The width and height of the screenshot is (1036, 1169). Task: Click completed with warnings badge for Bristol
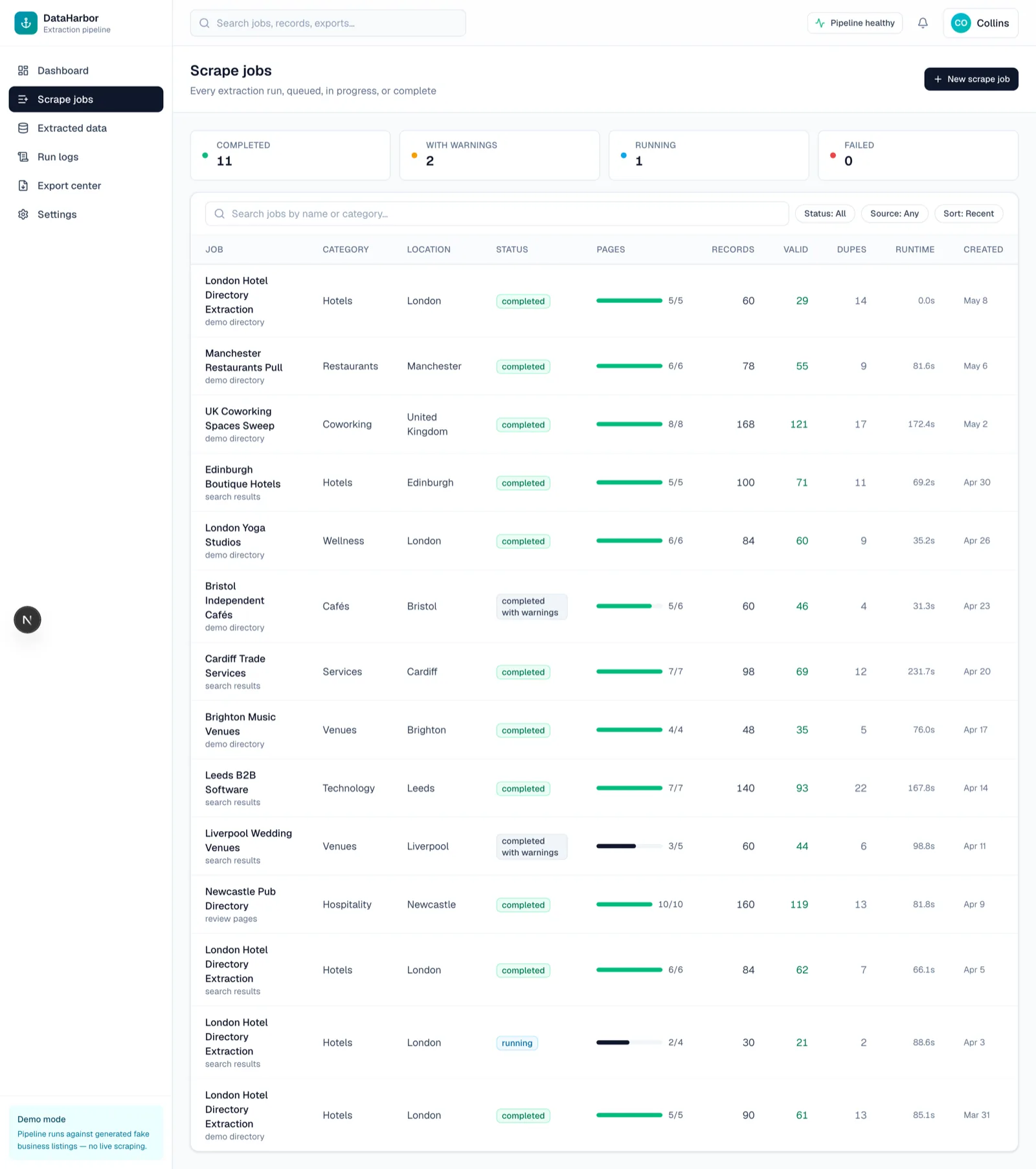[532, 607]
